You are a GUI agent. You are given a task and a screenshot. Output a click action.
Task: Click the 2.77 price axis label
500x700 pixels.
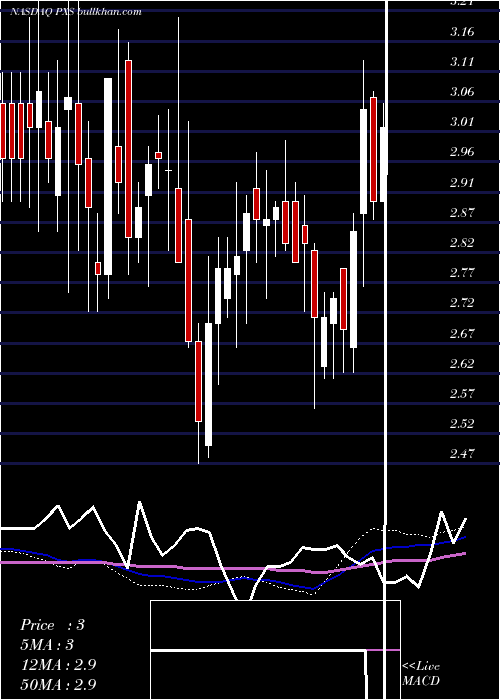click(462, 273)
